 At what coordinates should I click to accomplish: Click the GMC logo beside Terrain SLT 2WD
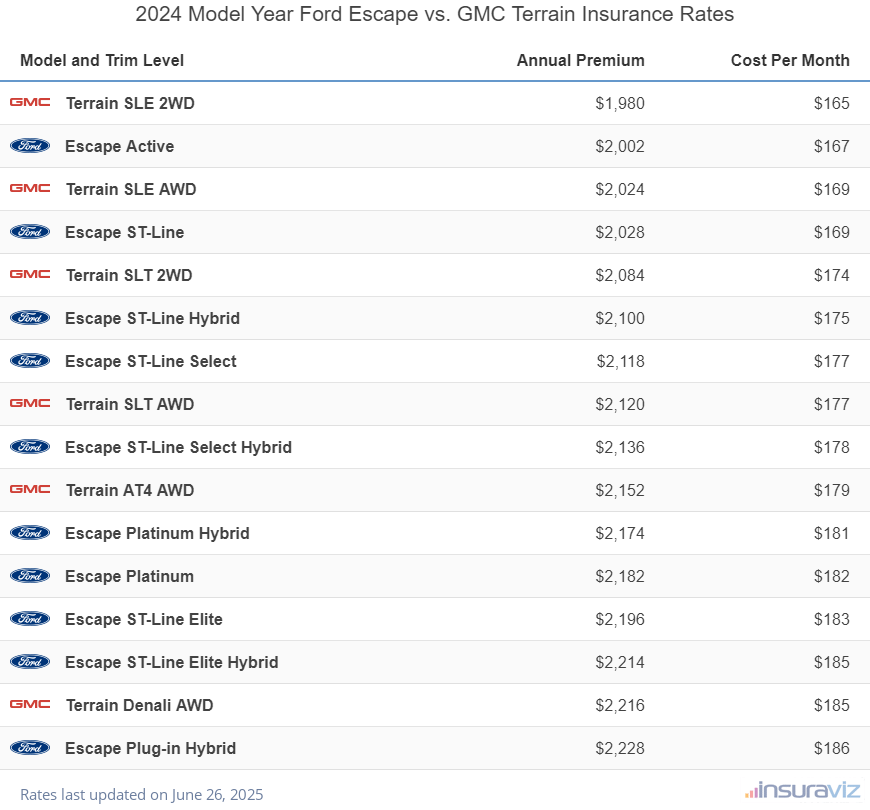[x=30, y=275]
